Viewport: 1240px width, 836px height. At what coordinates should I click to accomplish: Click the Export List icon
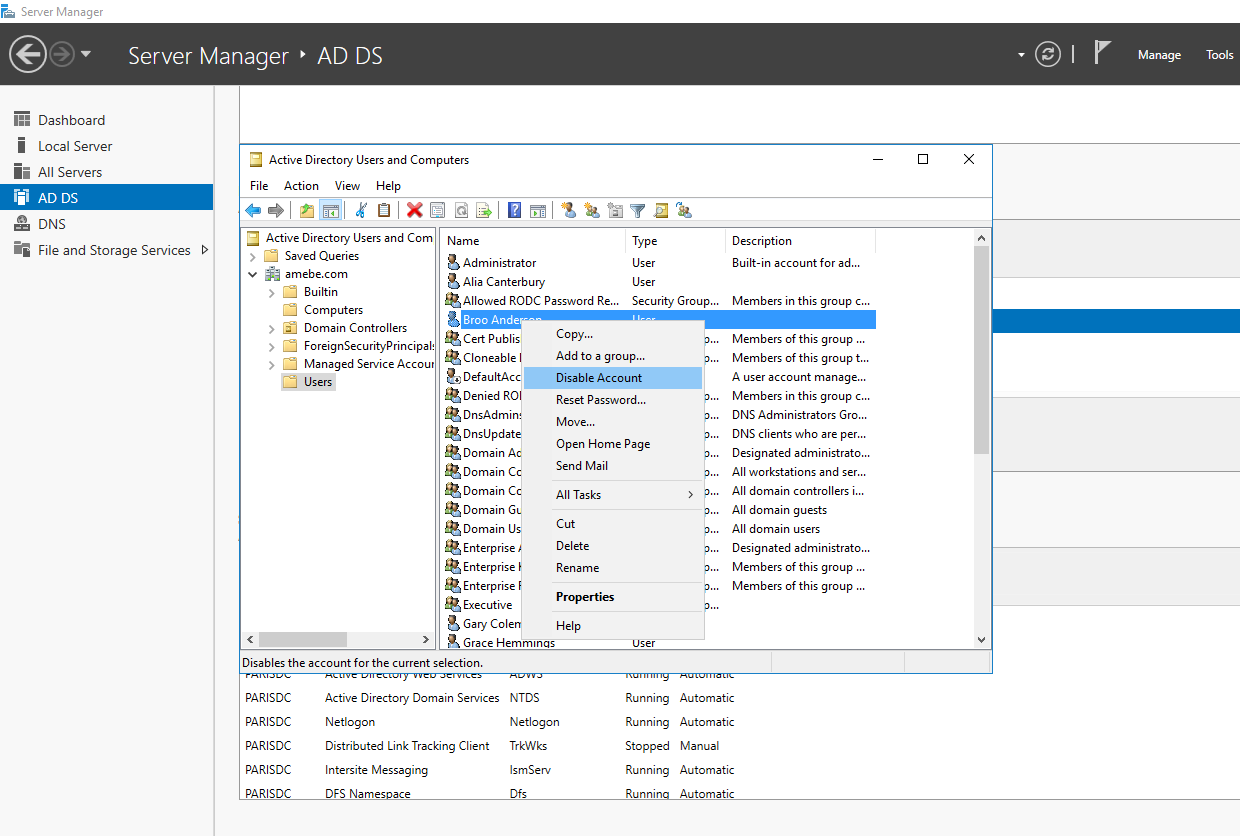coord(484,210)
